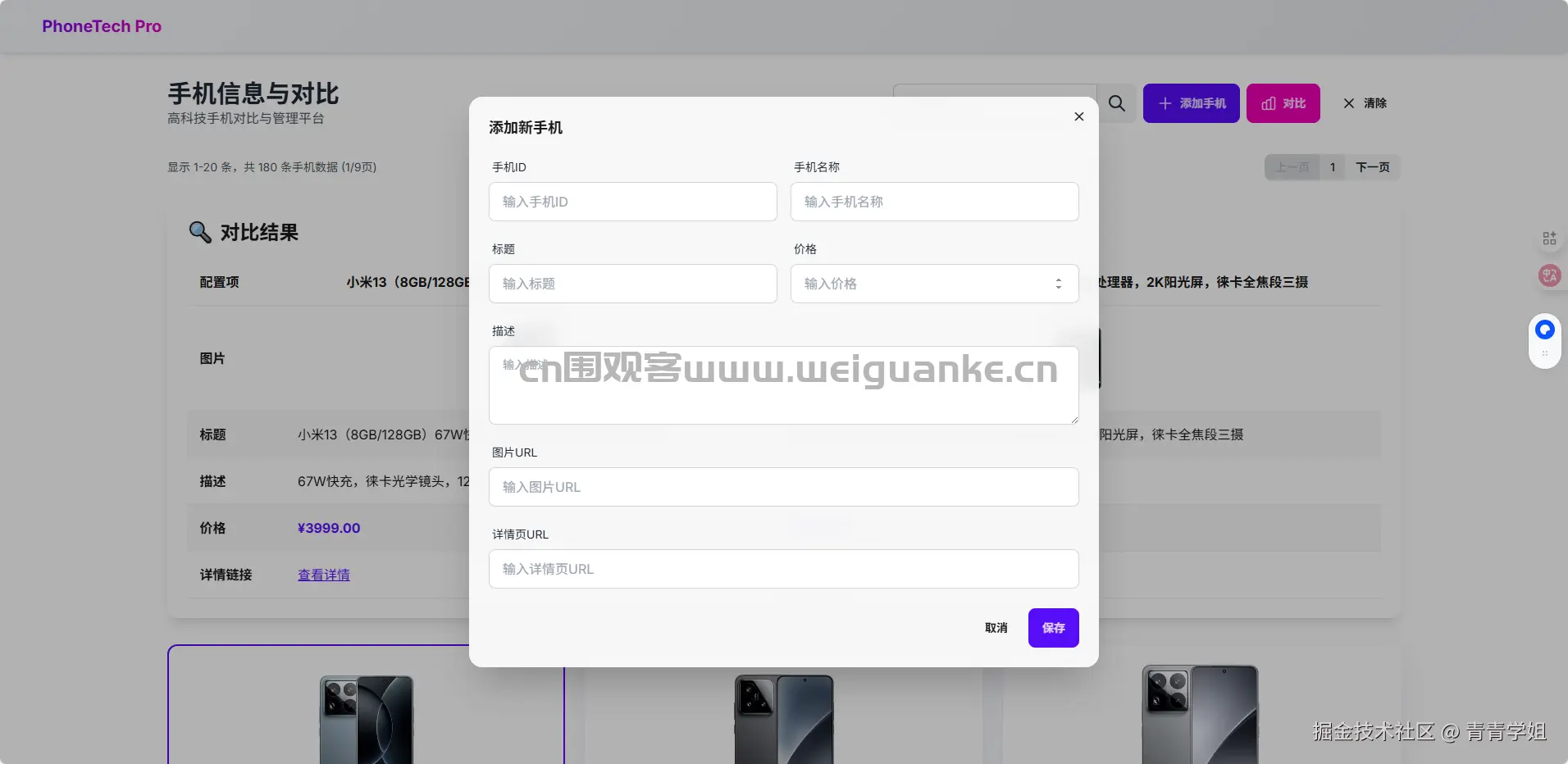Click the 详情链接 row label
The image size is (1568, 764).
tap(226, 575)
